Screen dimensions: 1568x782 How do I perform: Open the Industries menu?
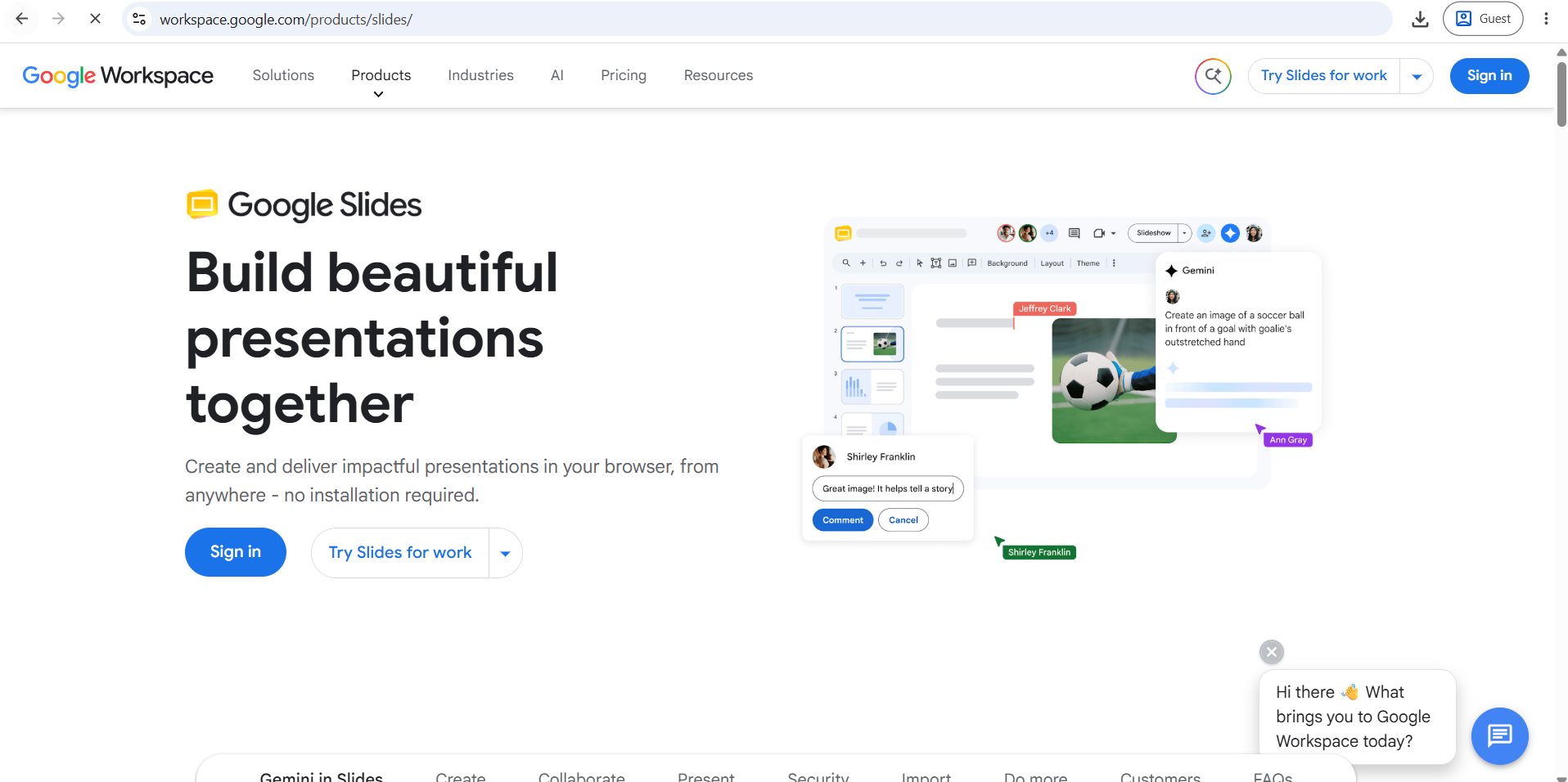[480, 75]
